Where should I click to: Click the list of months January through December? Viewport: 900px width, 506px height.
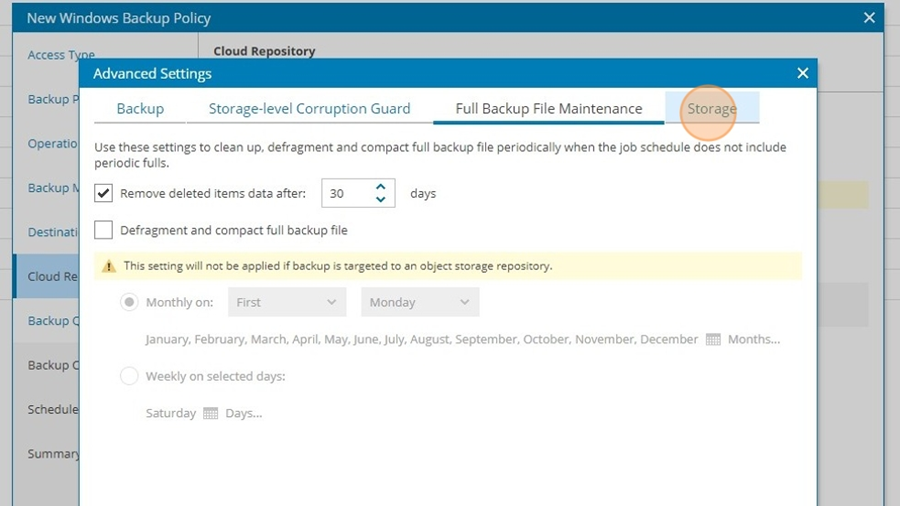click(422, 339)
